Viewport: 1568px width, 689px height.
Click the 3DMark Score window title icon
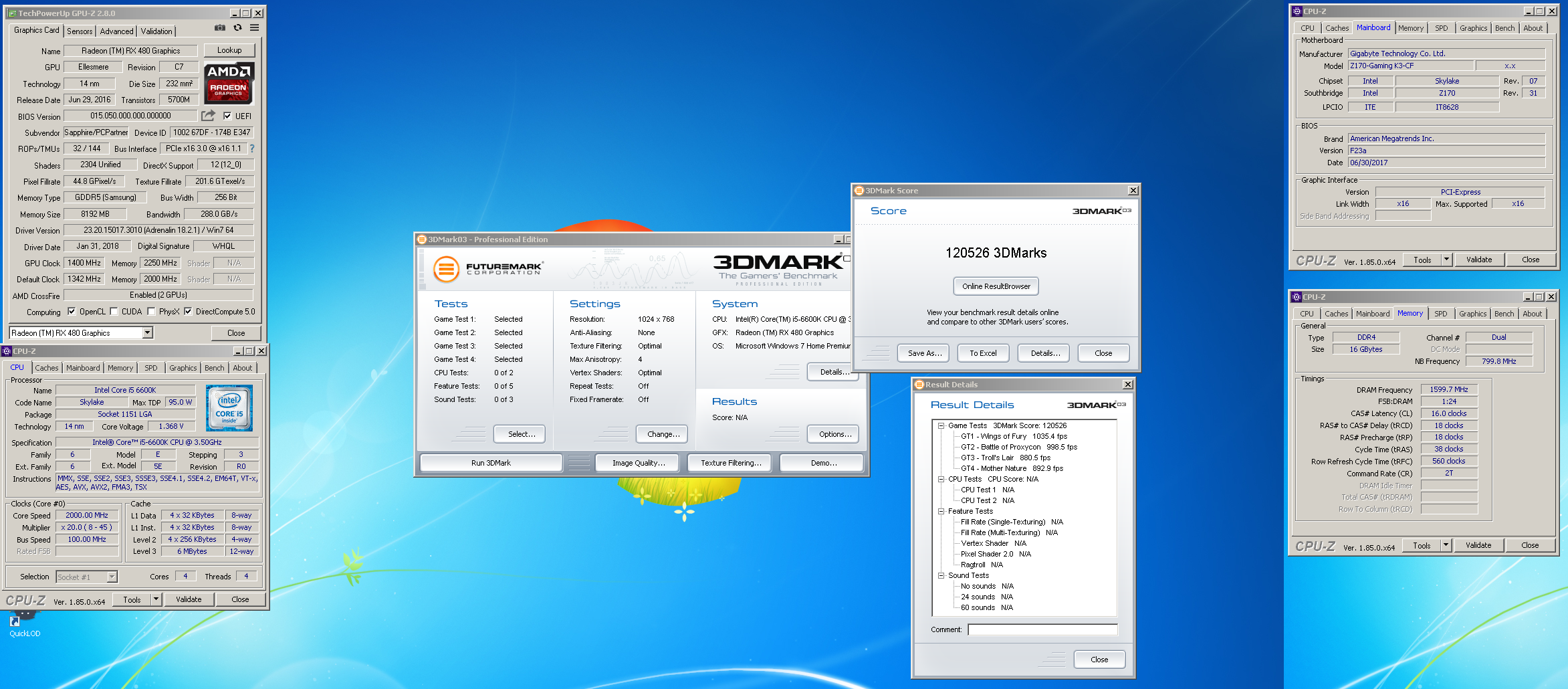point(859,191)
